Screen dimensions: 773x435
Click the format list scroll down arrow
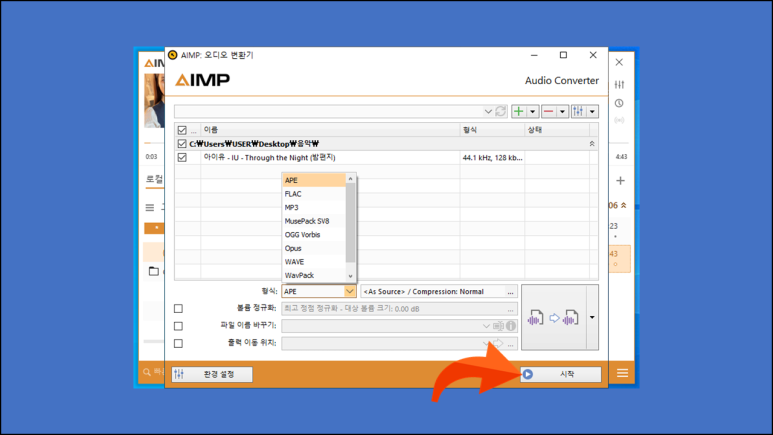[351, 276]
